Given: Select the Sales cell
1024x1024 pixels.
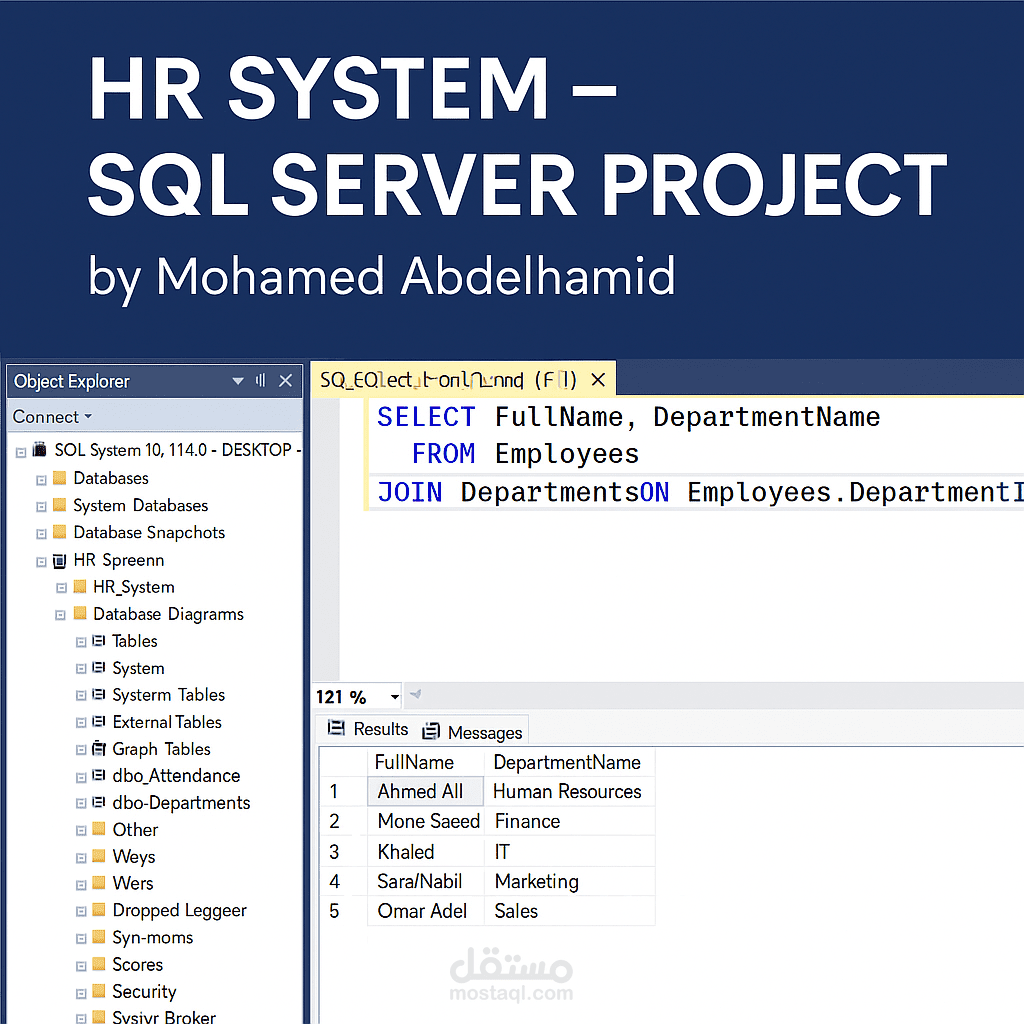Looking at the screenshot, I should click(569, 911).
